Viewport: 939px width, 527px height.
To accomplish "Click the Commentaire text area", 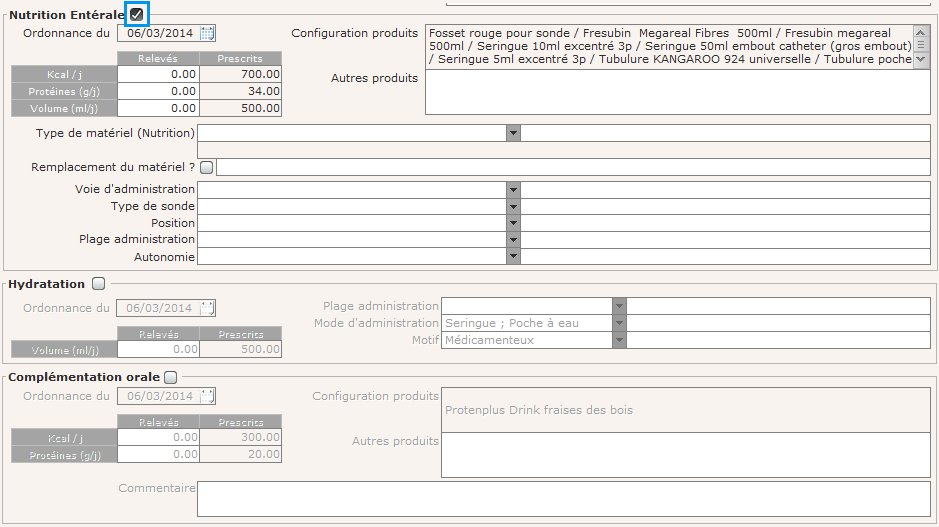I will pos(564,499).
